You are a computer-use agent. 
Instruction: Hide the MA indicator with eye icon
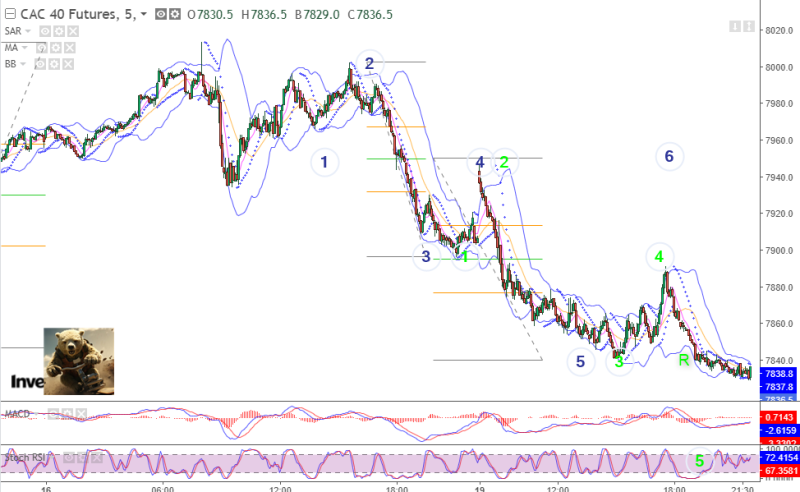[41, 48]
